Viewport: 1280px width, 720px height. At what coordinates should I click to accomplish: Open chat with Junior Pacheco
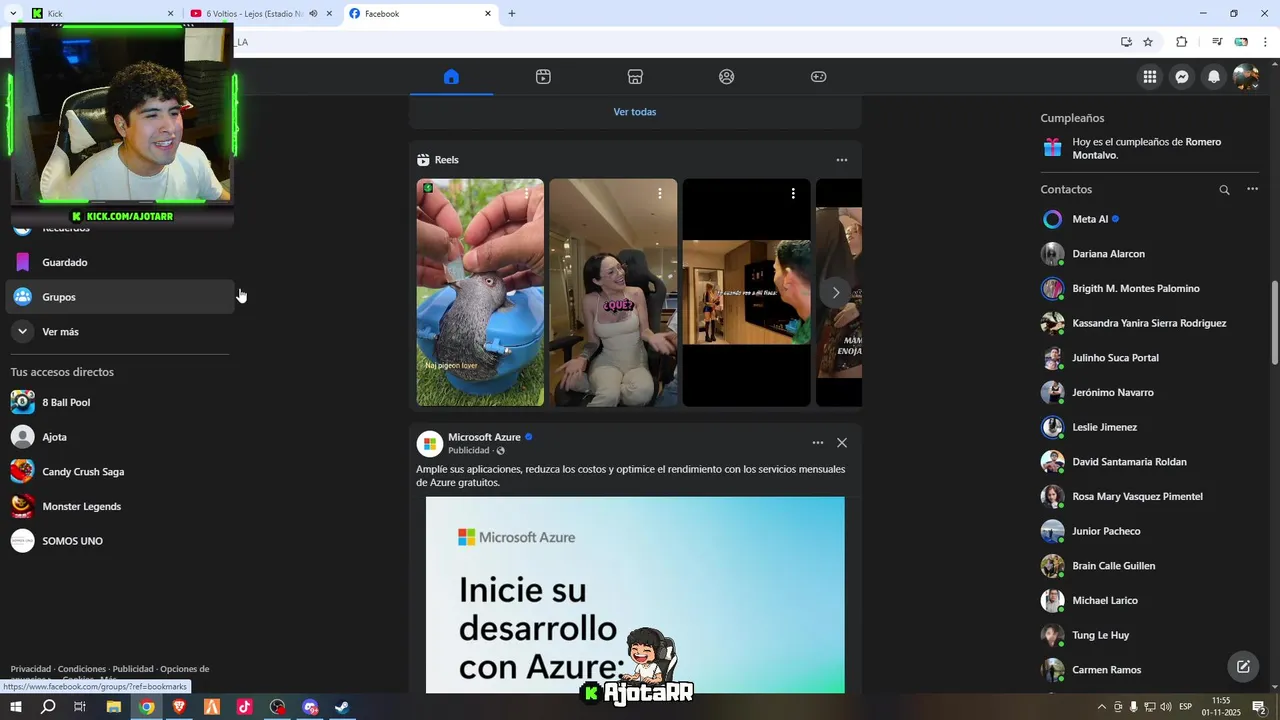pyautogui.click(x=1150, y=531)
